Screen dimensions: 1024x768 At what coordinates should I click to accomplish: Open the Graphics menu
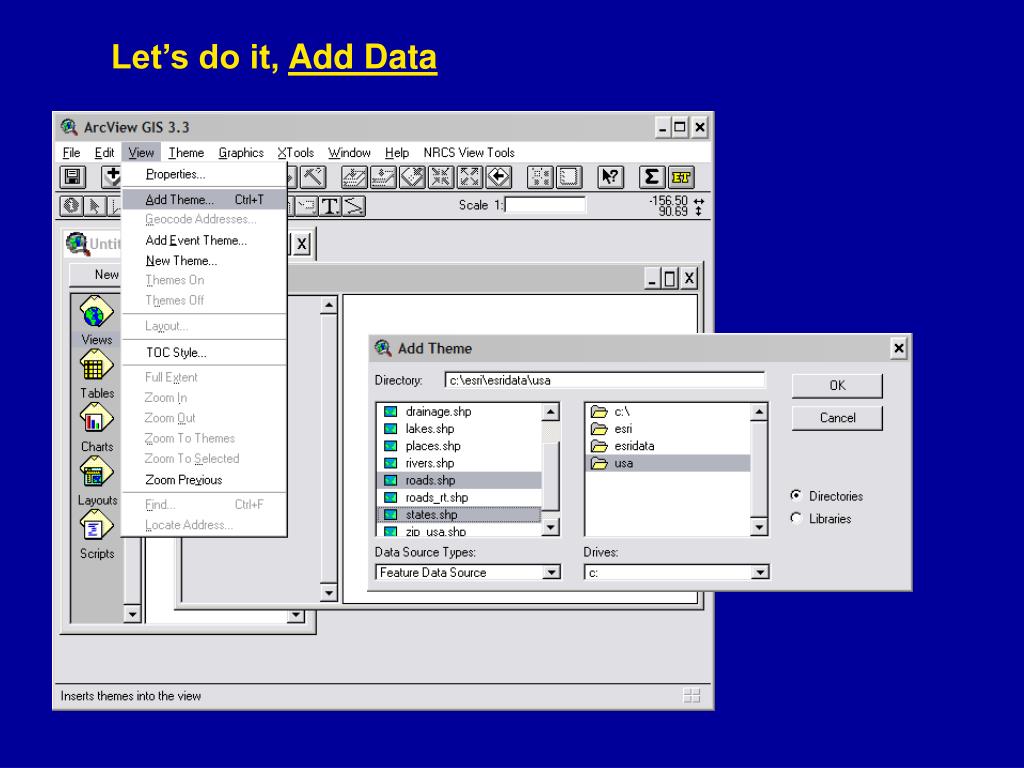pos(241,152)
